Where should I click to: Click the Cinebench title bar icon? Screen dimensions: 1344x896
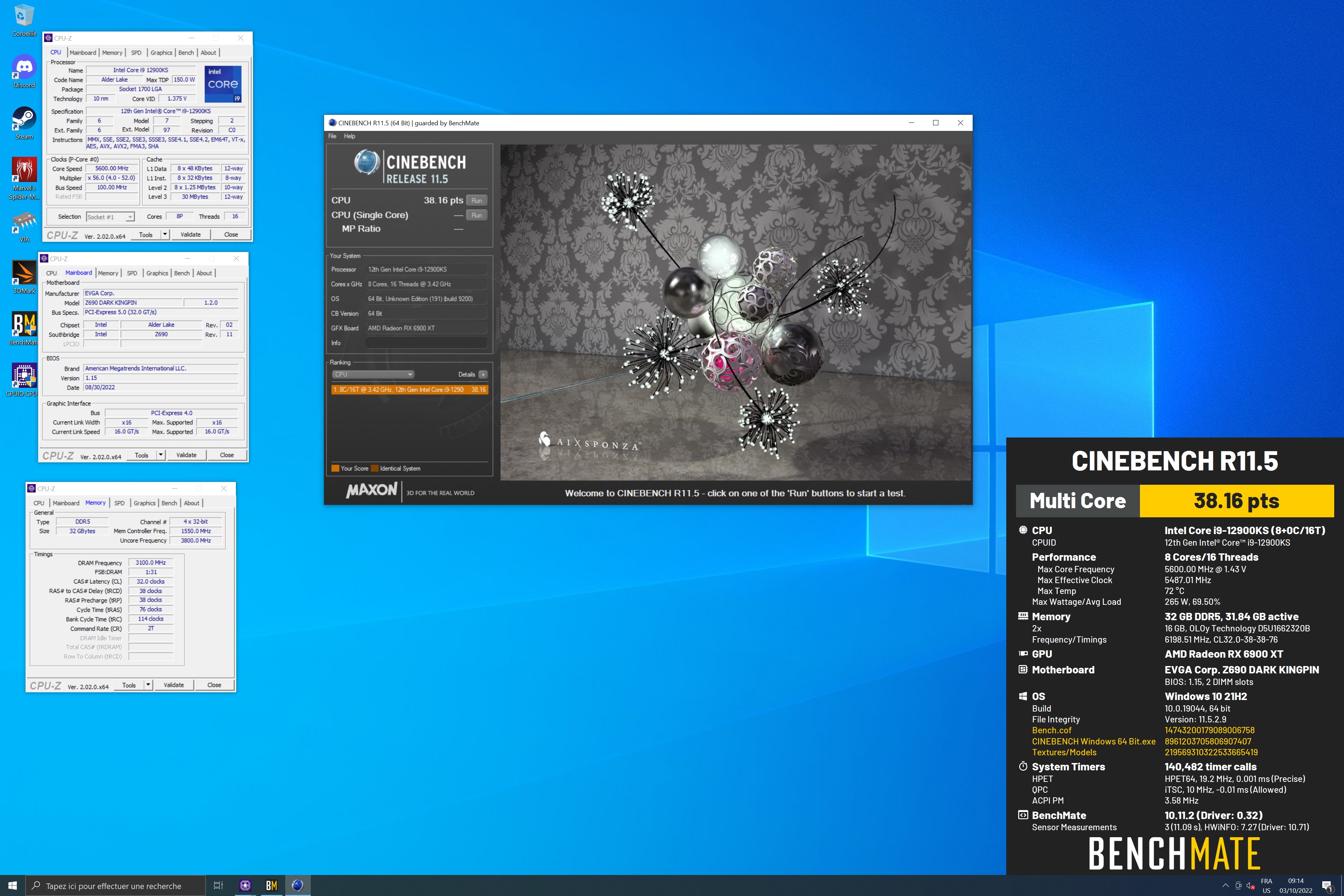tap(332, 123)
